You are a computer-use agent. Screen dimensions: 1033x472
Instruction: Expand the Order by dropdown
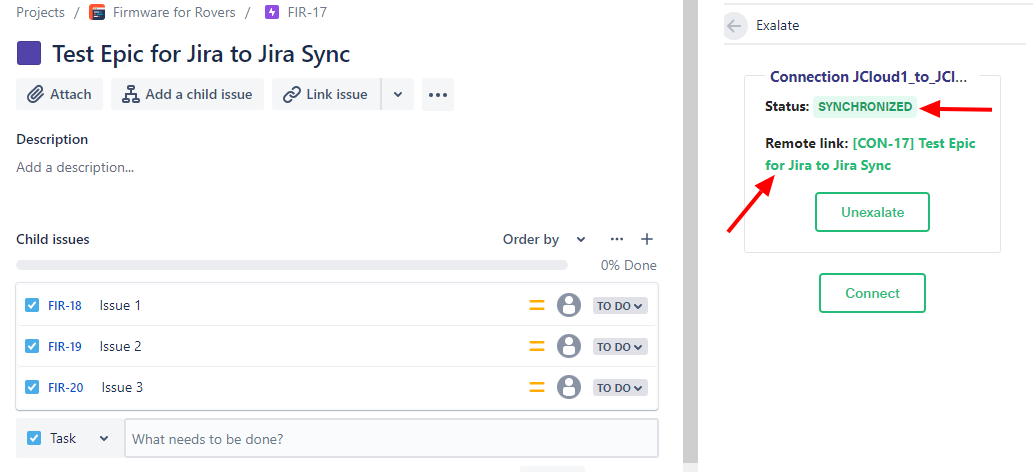pos(544,239)
